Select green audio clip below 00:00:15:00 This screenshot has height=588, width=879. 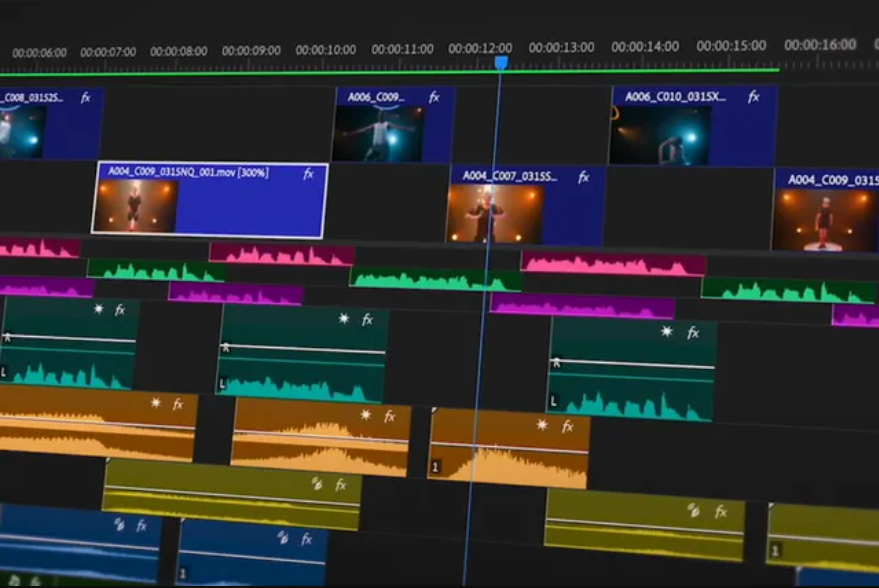click(788, 290)
